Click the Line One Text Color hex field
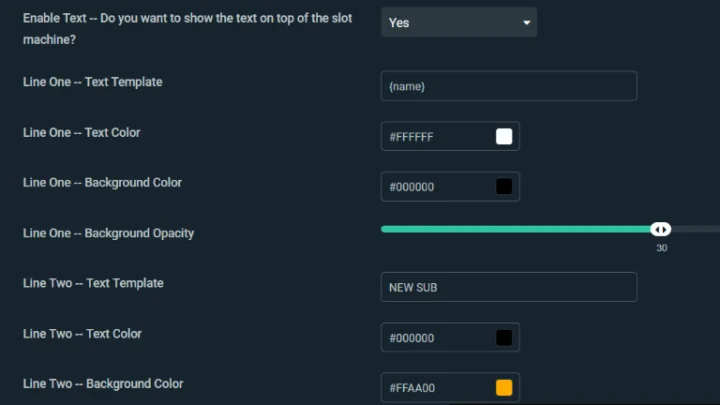Screen dimensions: 720x405 tap(435, 137)
